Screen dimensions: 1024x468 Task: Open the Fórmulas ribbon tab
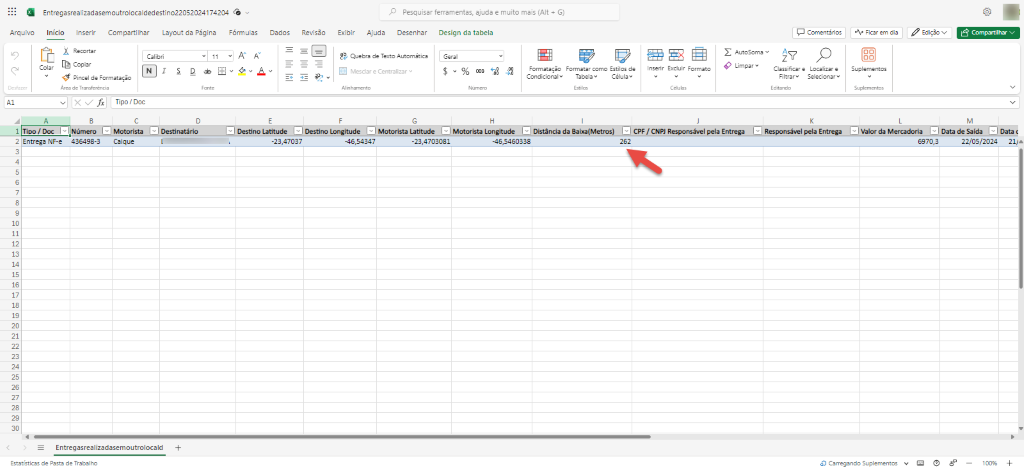pyautogui.click(x=243, y=33)
